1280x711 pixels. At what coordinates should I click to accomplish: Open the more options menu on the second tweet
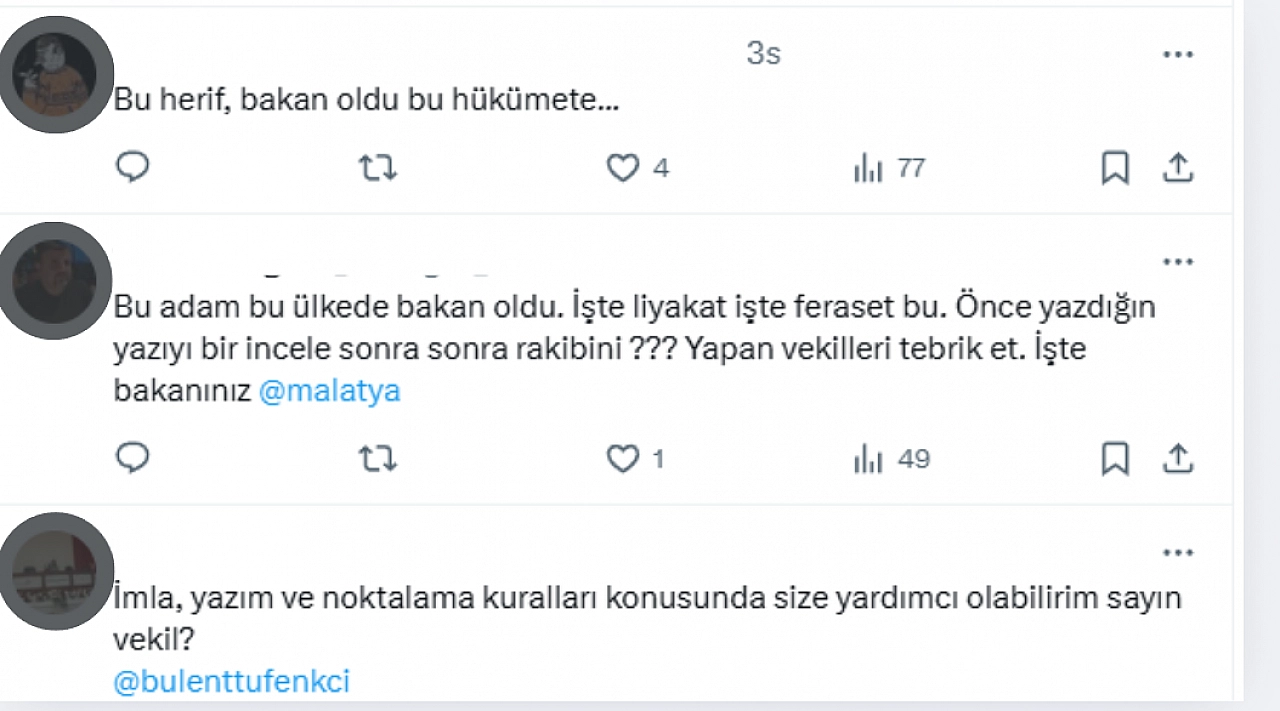point(1178,261)
